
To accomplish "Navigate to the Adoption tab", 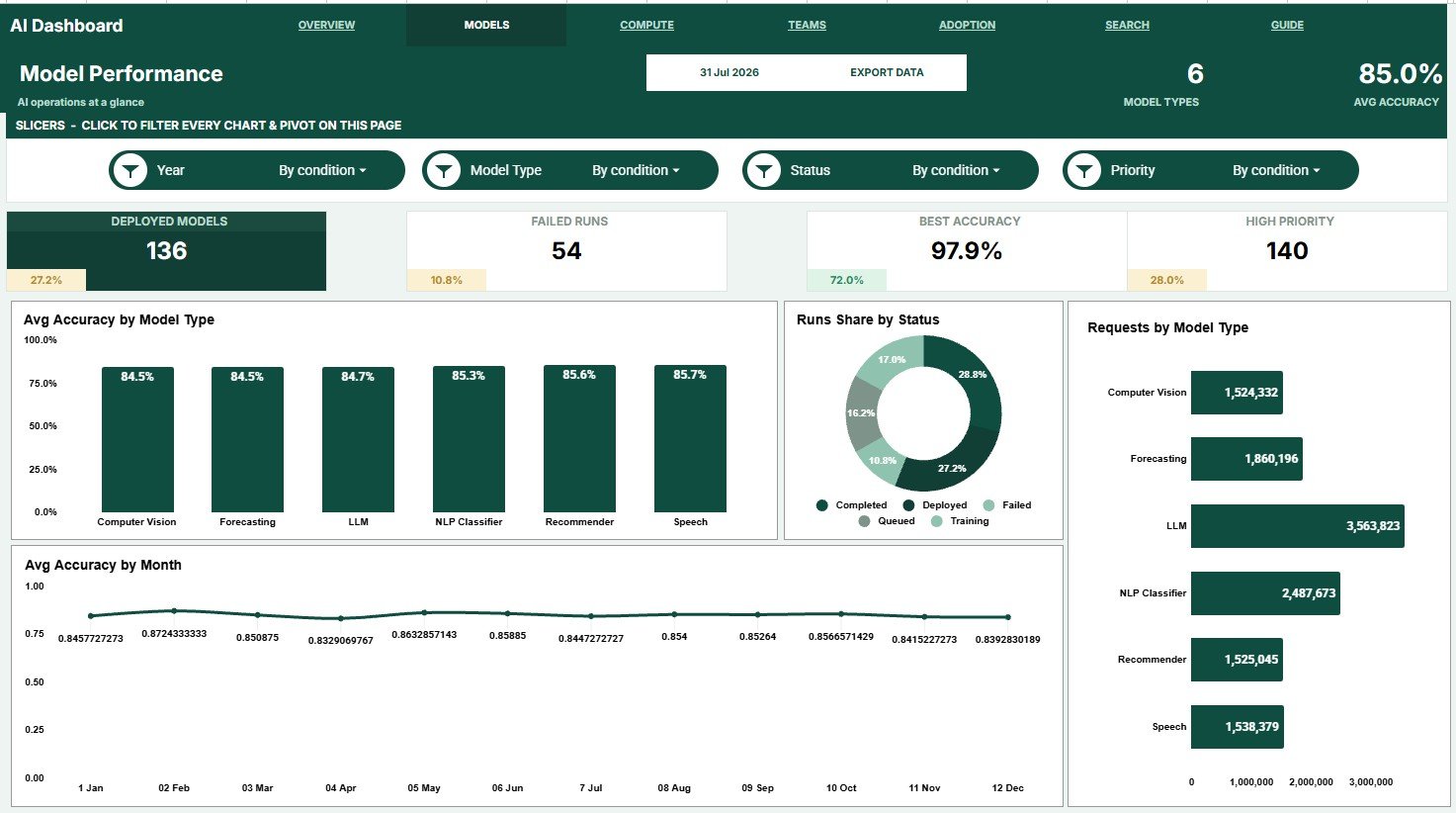I will (967, 25).
